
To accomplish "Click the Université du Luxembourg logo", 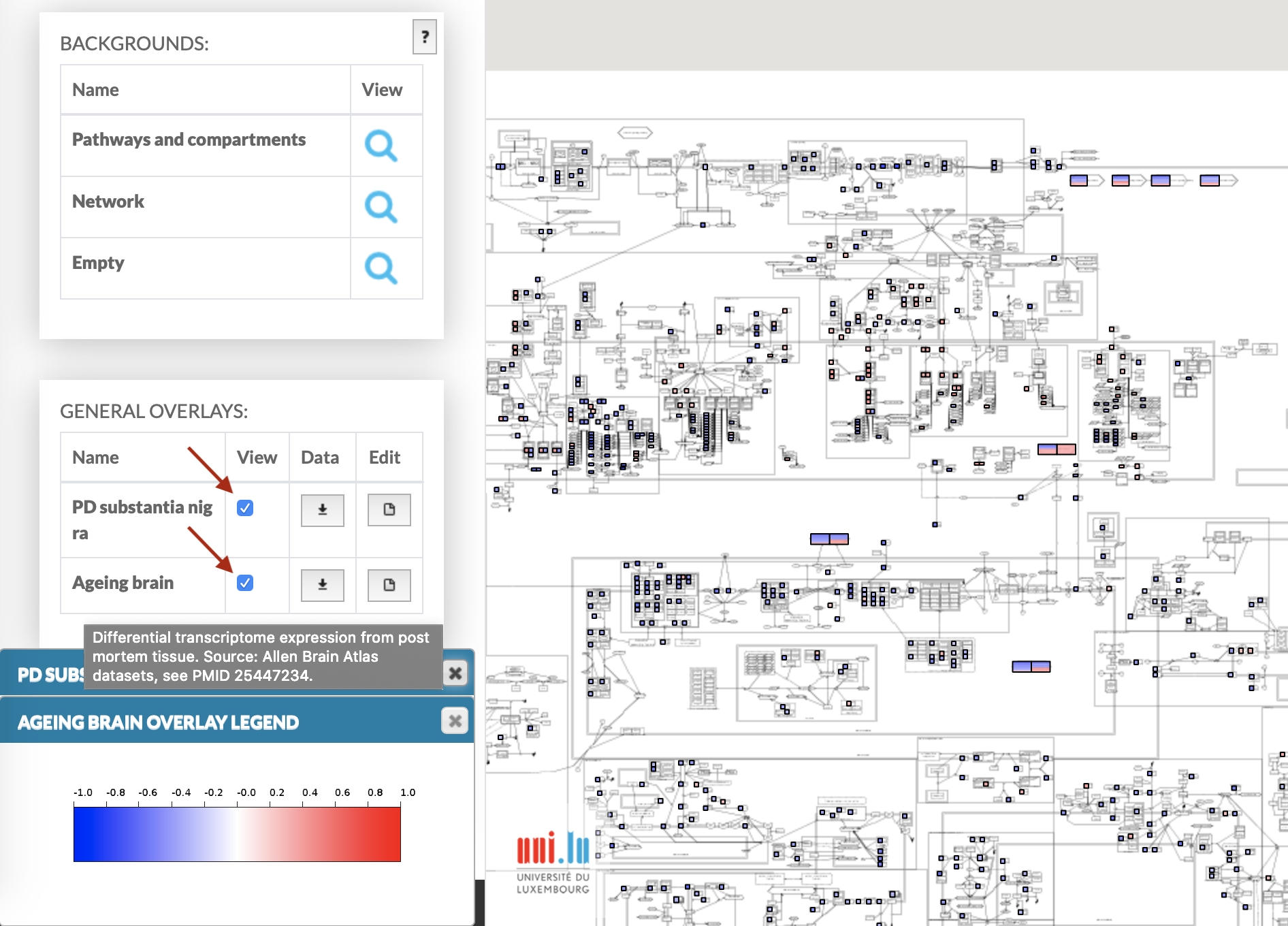I will [553, 862].
